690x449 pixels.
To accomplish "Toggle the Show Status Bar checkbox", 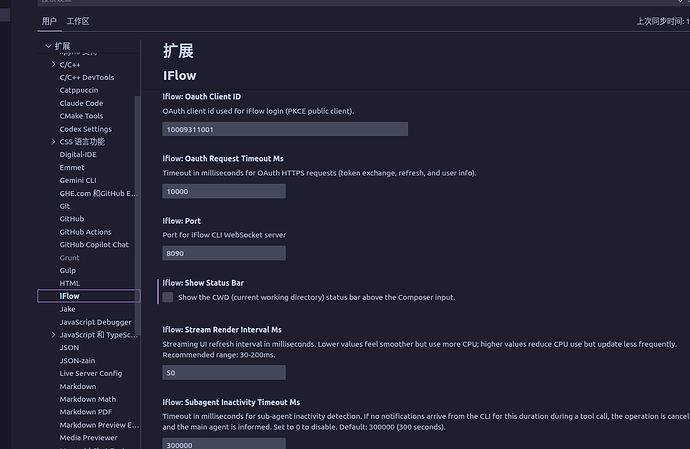I will pos(168,297).
